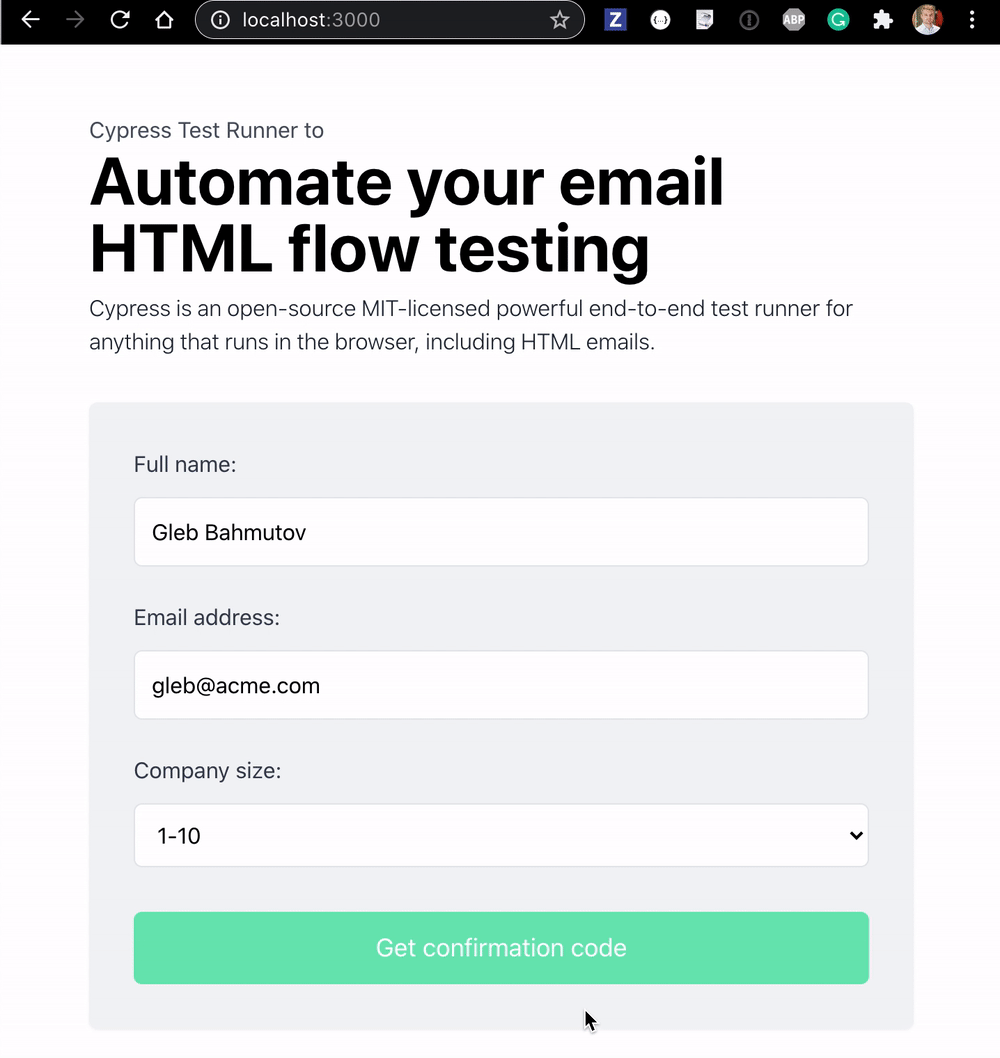Click the Get confirmation code button
The height and width of the screenshot is (1058, 1000).
[501, 948]
